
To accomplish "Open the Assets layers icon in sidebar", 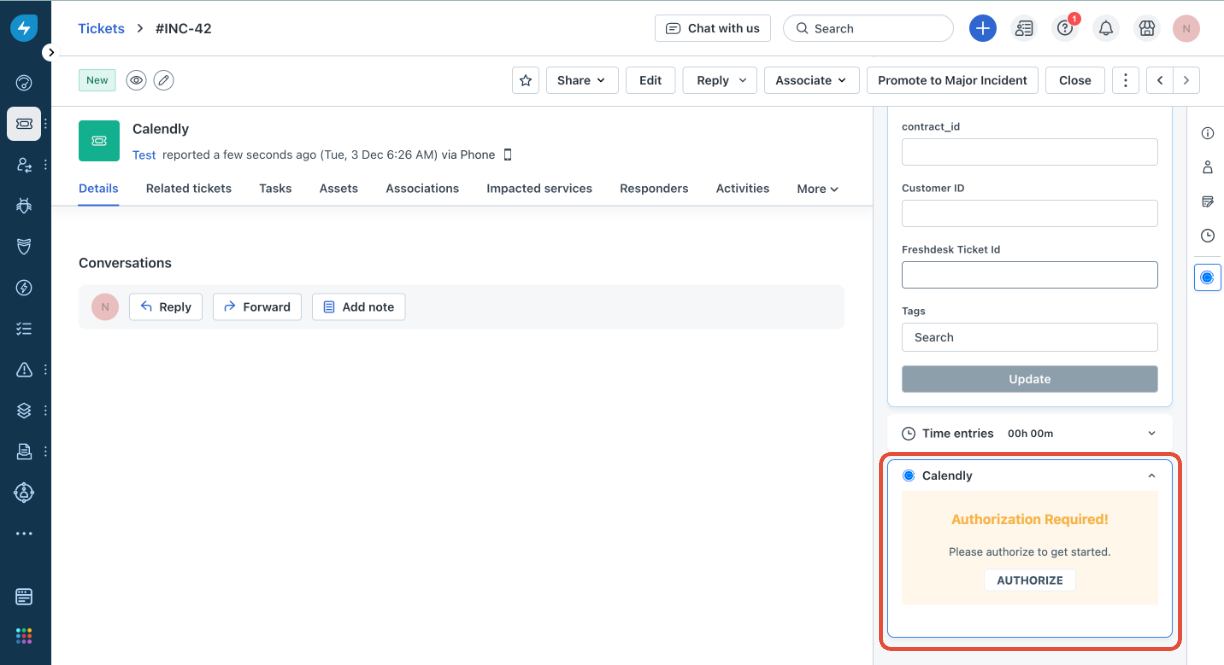I will click(24, 410).
